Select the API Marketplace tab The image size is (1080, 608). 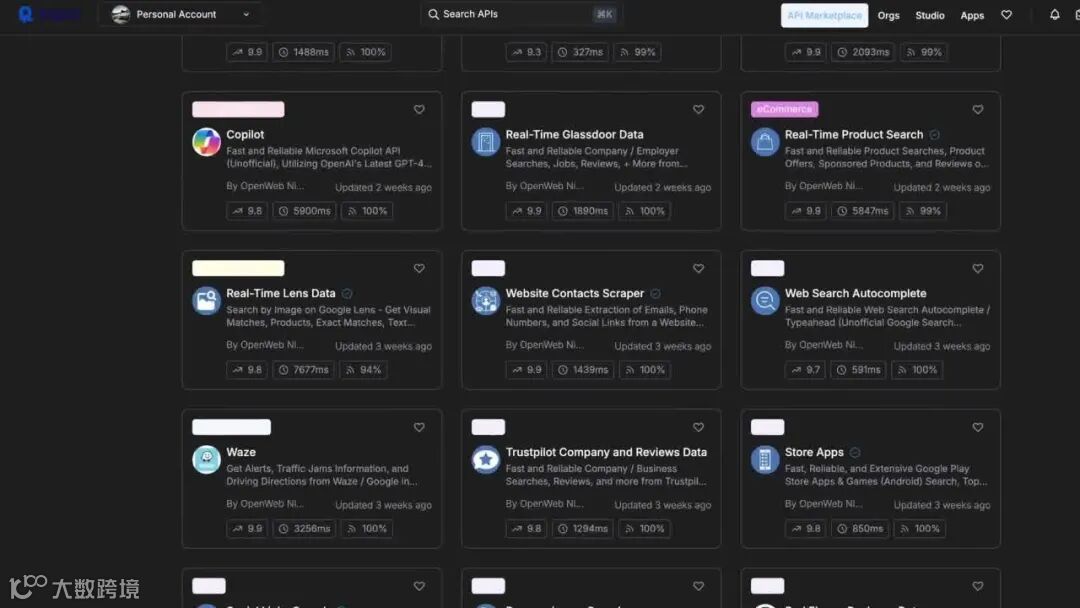pos(824,15)
